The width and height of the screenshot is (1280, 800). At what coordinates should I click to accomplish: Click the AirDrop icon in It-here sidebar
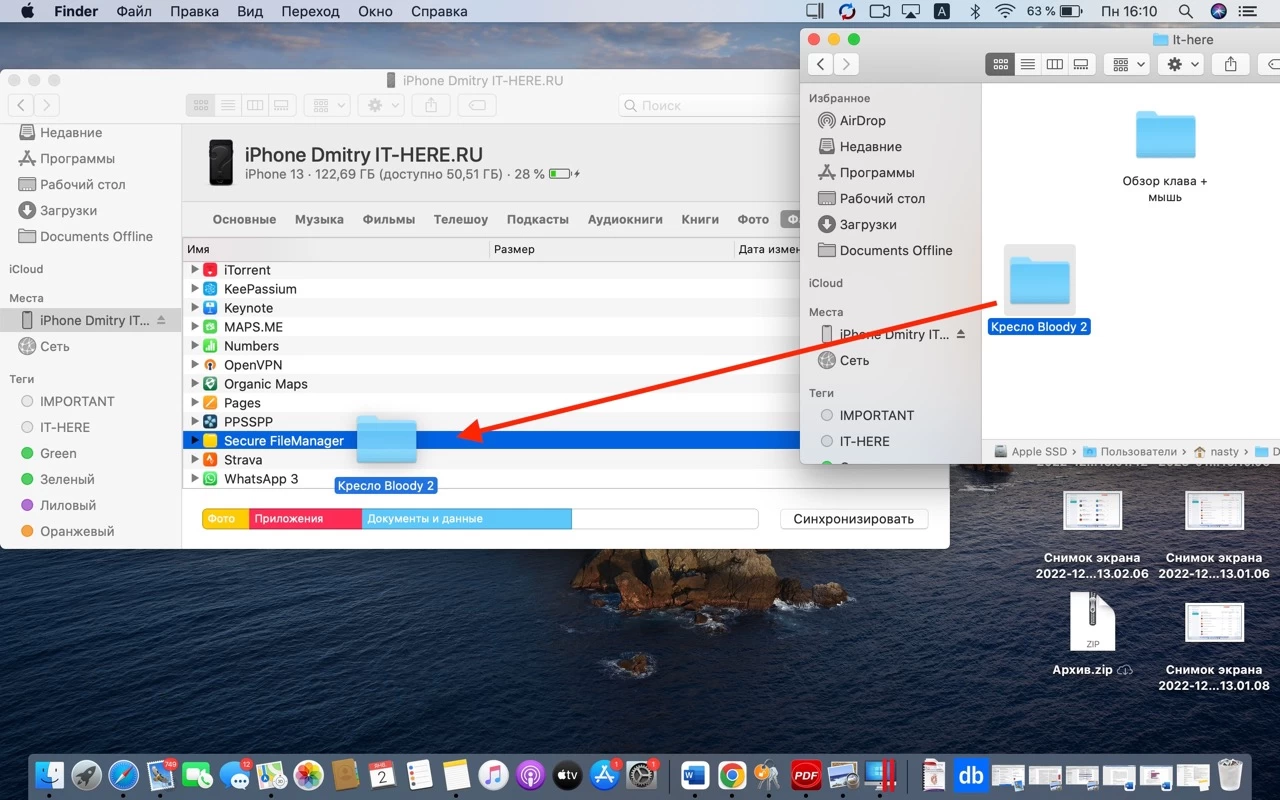click(x=826, y=121)
